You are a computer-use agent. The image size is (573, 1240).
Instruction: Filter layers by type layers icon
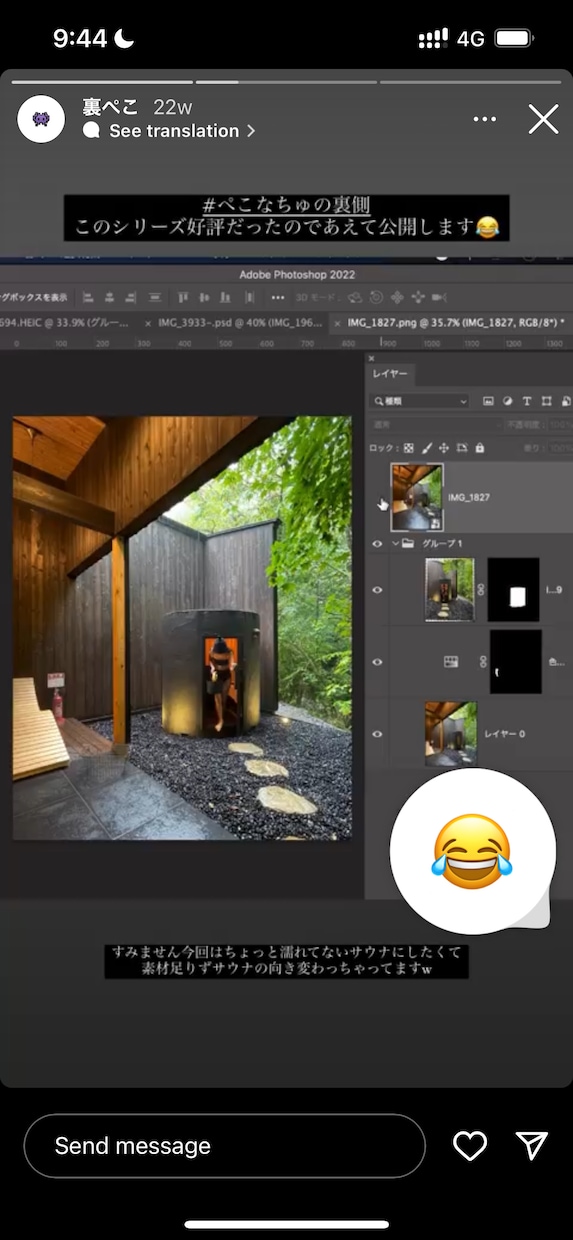pyautogui.click(x=527, y=401)
